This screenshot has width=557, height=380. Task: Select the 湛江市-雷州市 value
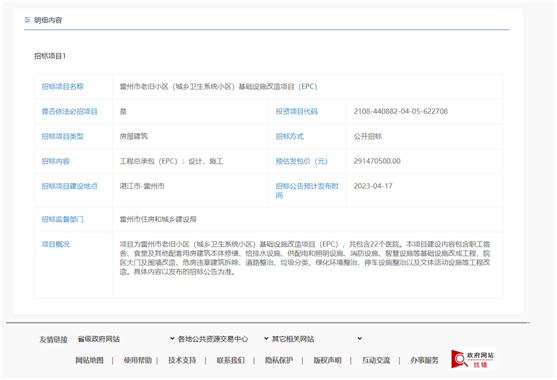[142, 186]
